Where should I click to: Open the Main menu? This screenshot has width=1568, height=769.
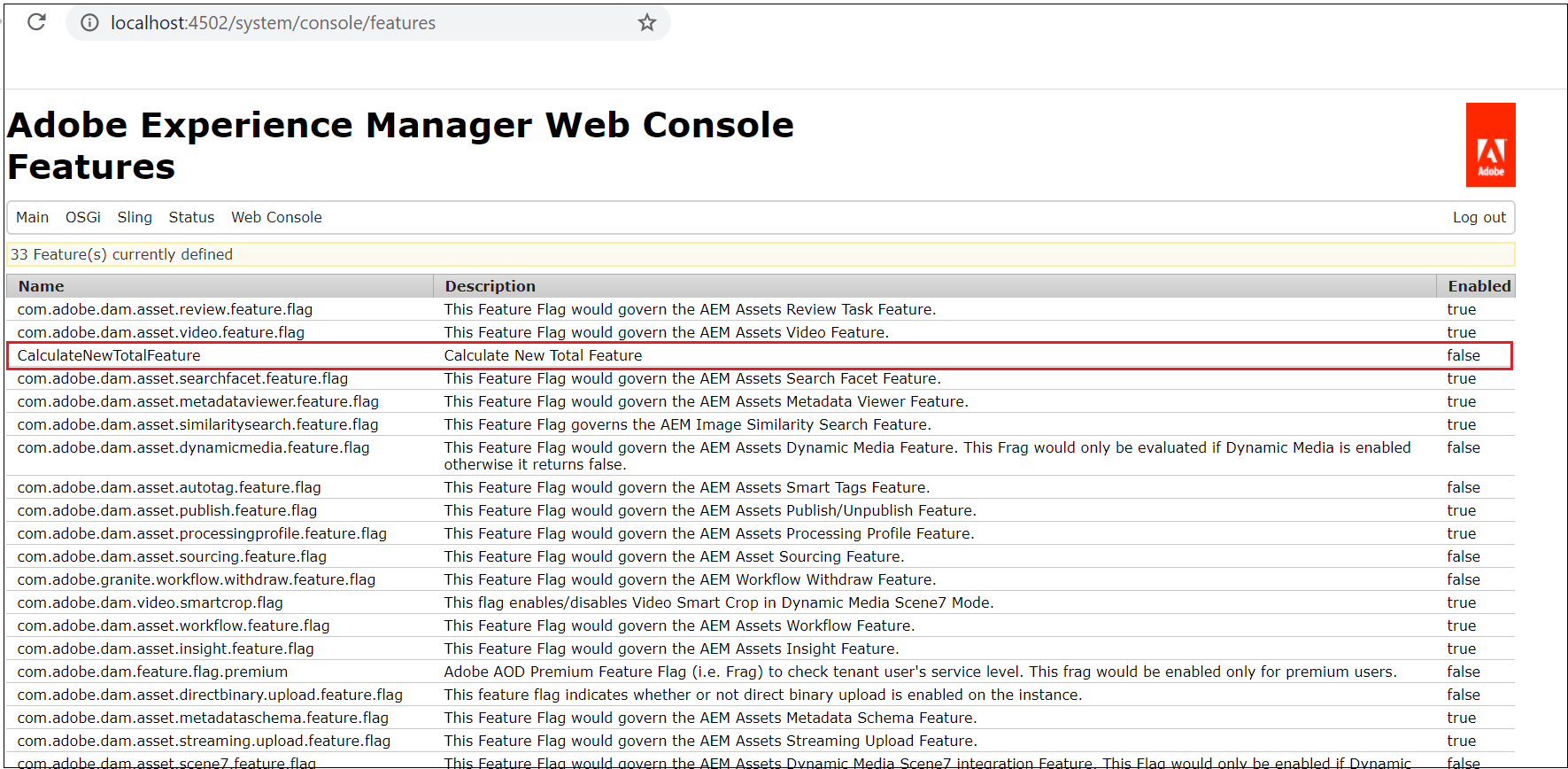[33, 217]
